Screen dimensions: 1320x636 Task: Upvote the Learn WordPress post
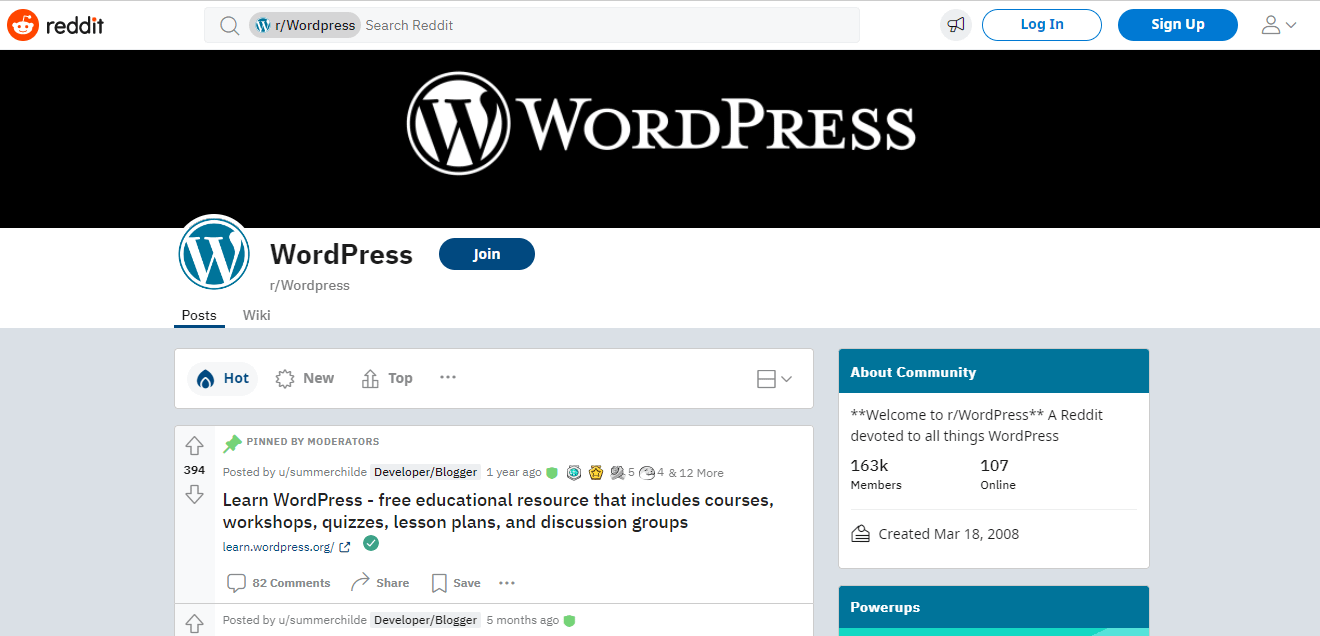194,446
